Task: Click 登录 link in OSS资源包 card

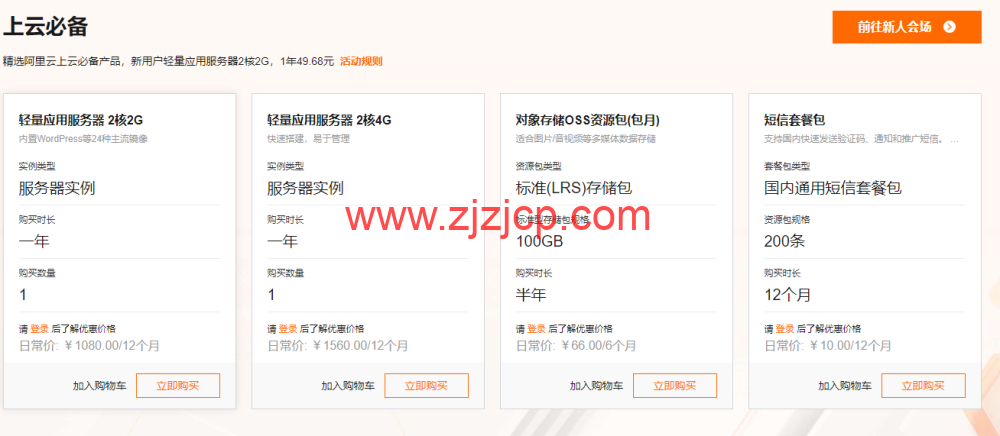Action: point(536,329)
